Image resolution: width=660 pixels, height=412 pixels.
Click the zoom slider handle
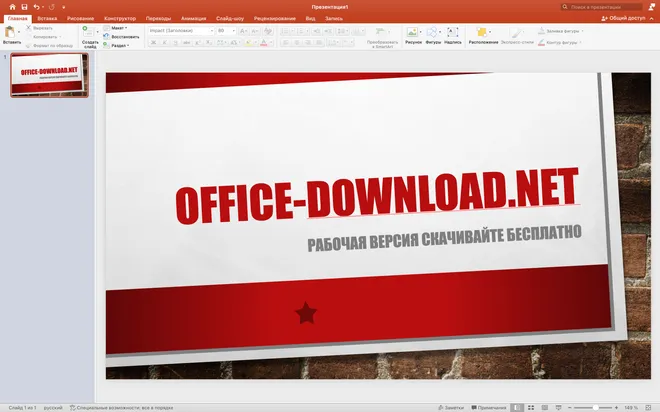(596, 408)
